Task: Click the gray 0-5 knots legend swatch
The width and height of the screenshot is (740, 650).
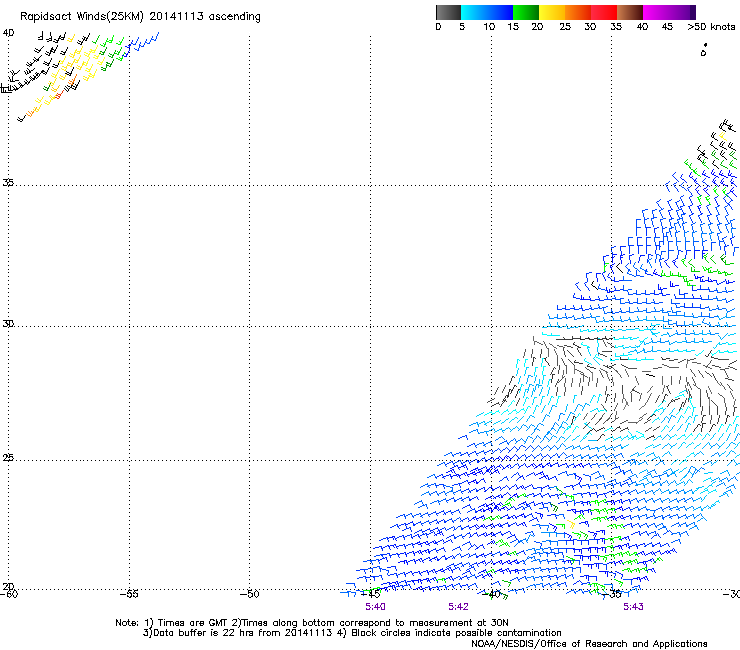Action: (x=448, y=12)
